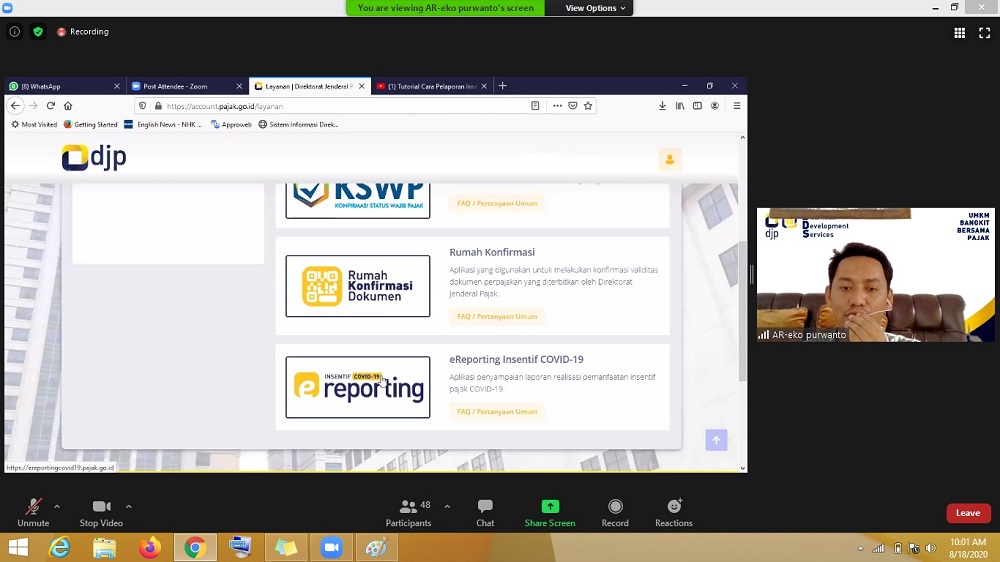This screenshot has width=1000, height=562.
Task: Click the green Share Screen button
Action: (550, 513)
